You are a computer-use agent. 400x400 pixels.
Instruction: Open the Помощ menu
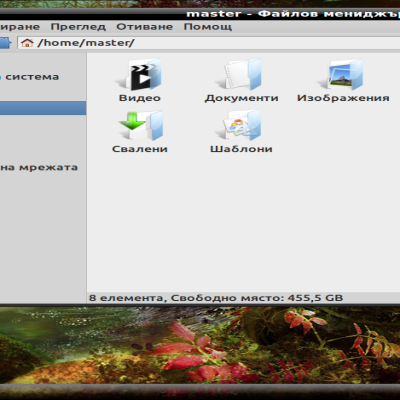(208, 27)
